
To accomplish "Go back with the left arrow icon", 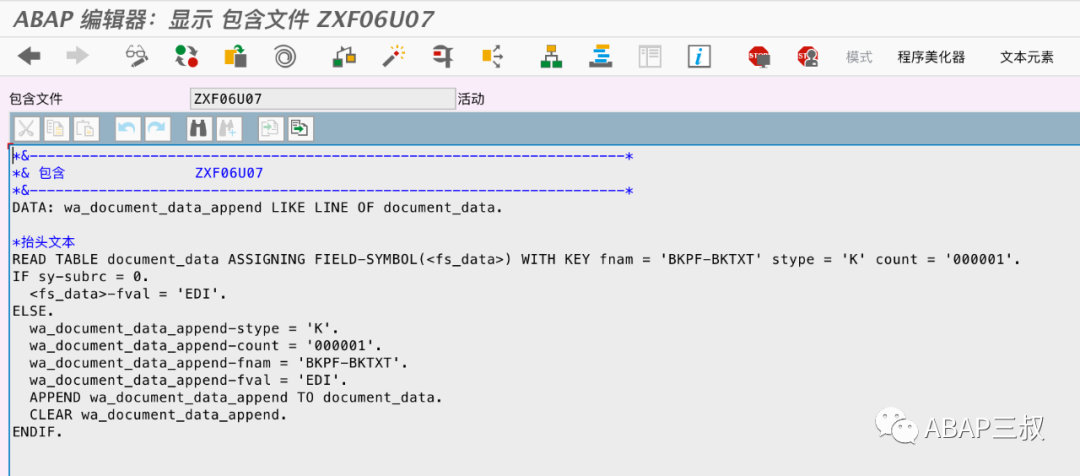I will [29, 56].
